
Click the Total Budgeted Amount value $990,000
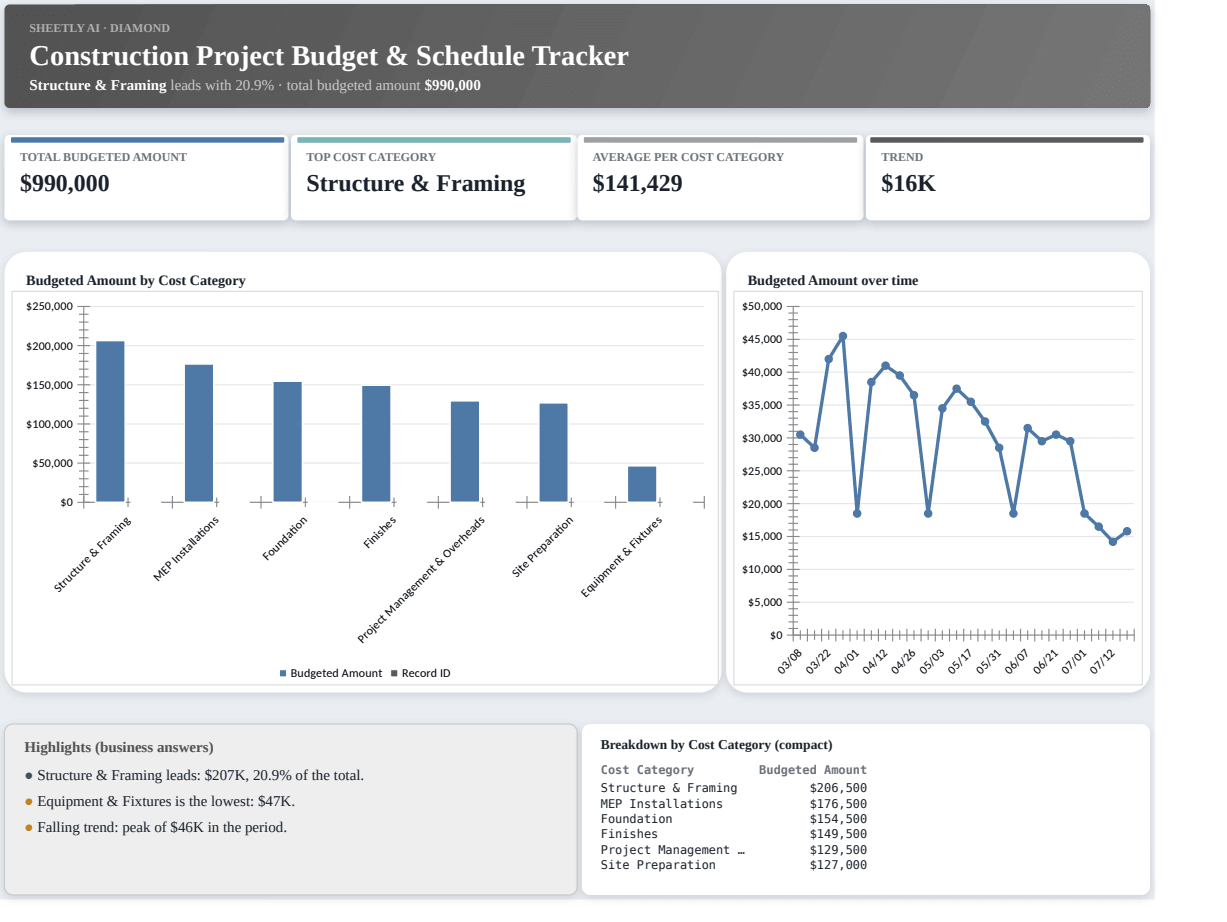(65, 184)
